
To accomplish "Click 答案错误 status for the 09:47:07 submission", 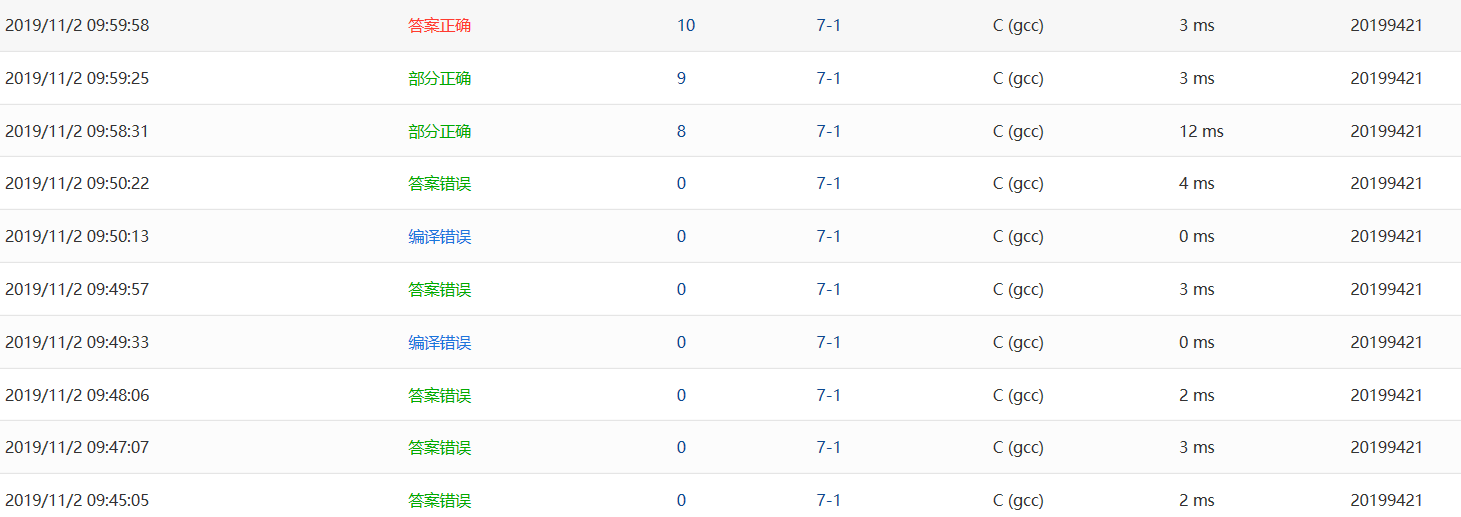I will pos(439,448).
